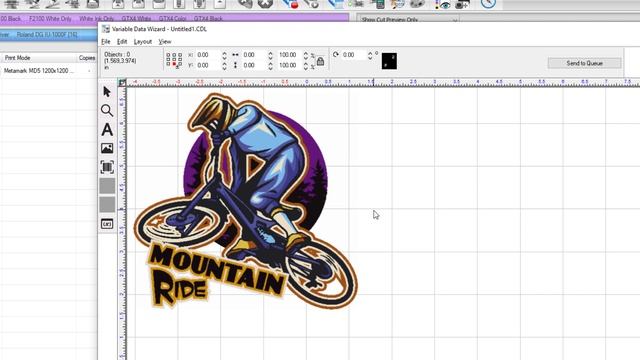
Task: Select the Mountain Ride artwork on canvas
Action: tap(246, 200)
